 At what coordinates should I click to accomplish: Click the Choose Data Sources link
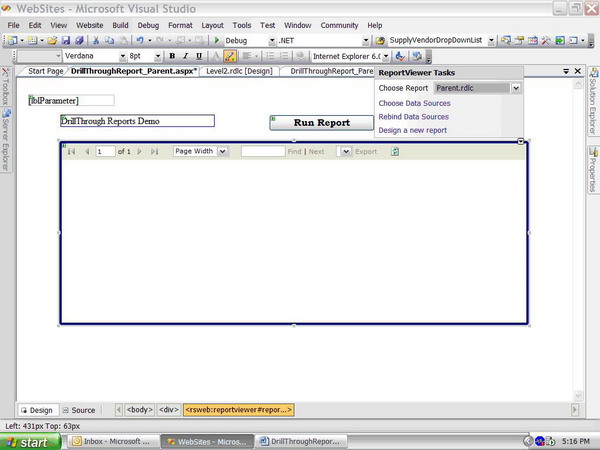414,103
